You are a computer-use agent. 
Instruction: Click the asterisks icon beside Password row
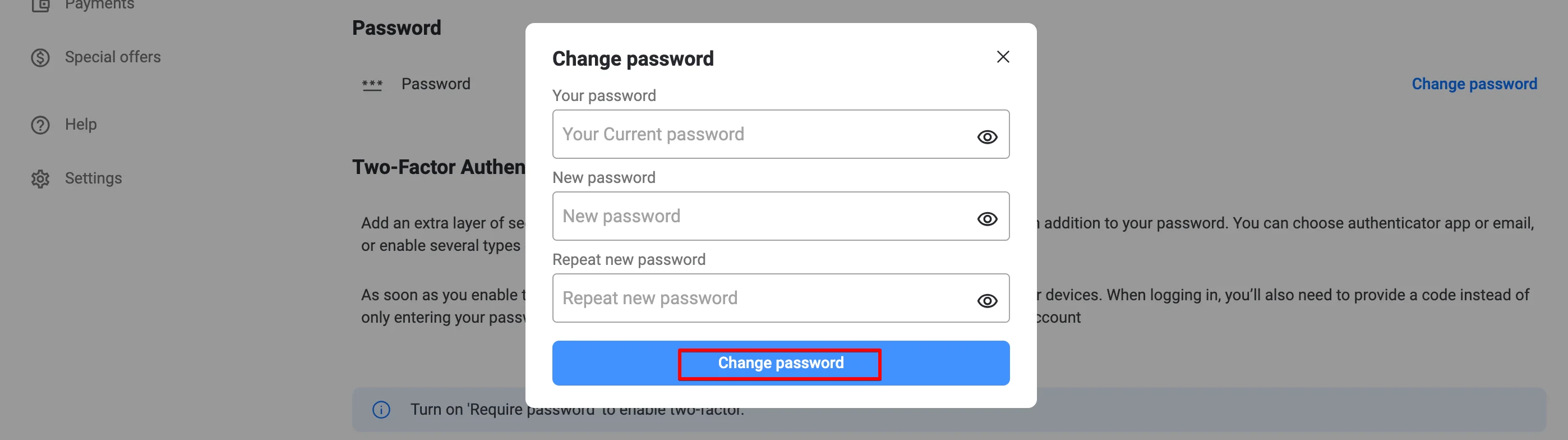[372, 85]
